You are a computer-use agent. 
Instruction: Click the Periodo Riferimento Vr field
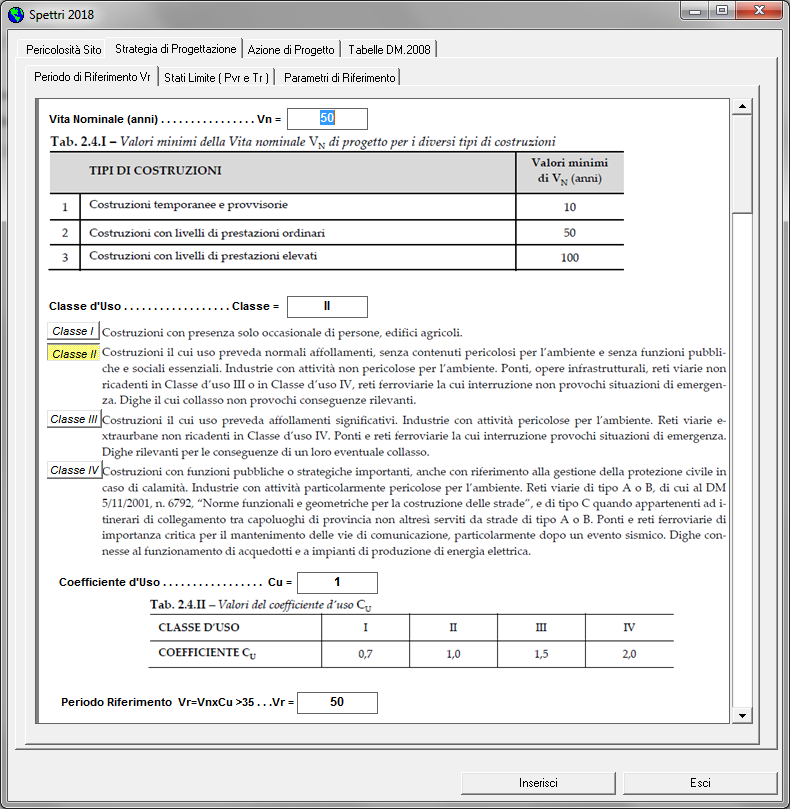click(x=337, y=702)
